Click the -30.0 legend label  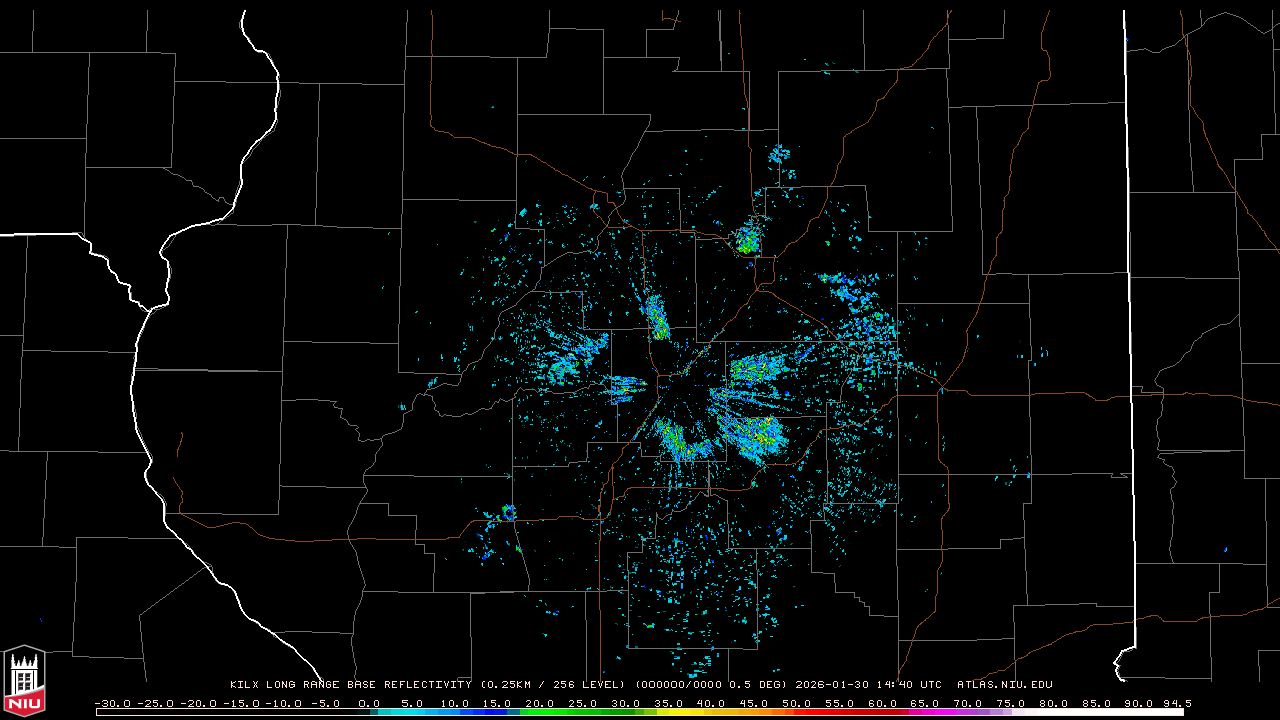[112, 703]
